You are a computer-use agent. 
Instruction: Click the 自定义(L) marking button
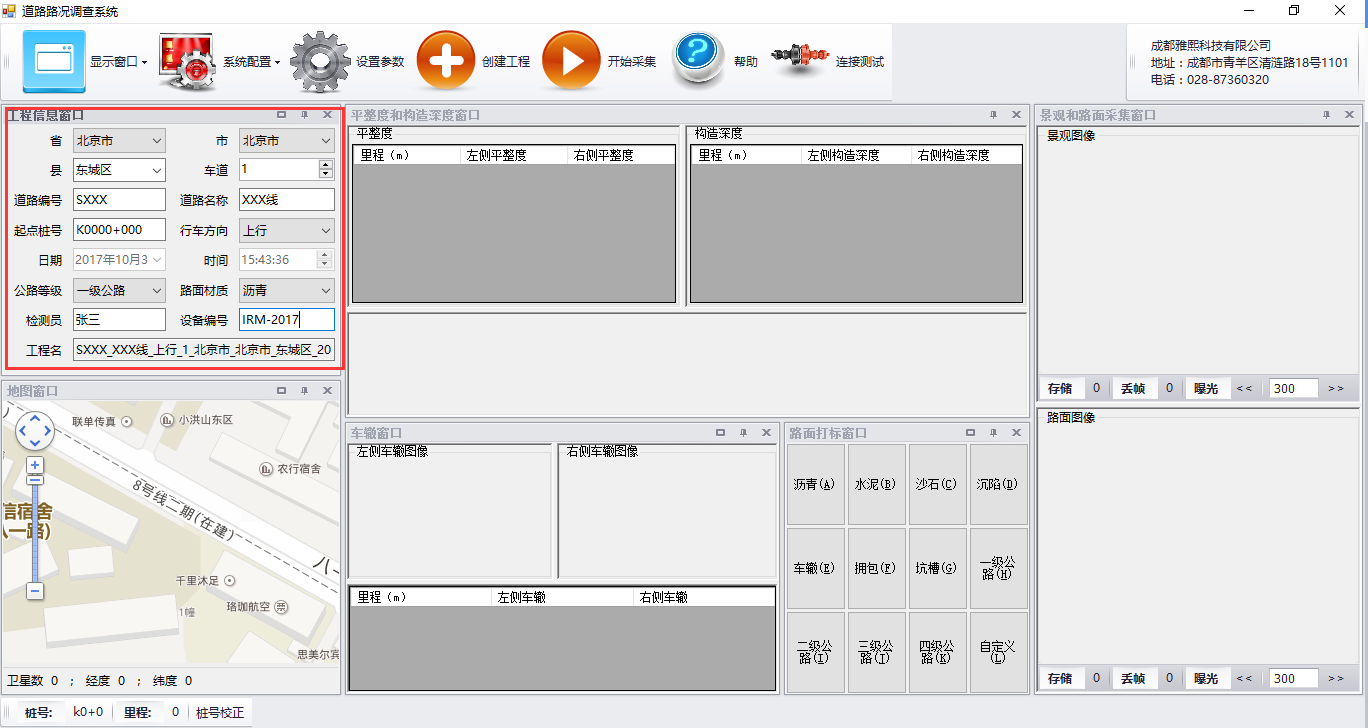[x=999, y=653]
